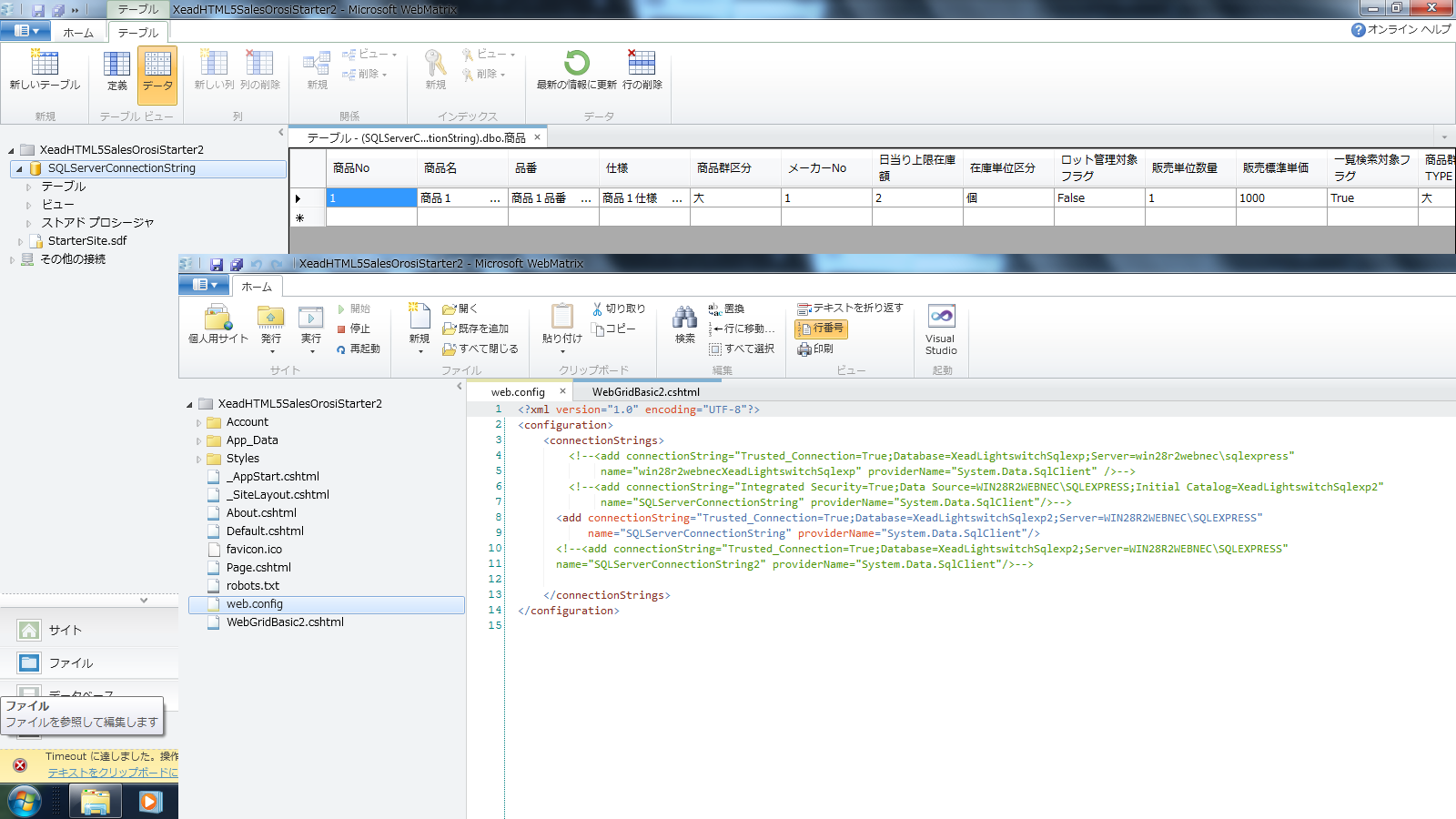Click 開く open file button
This screenshot has height=819, width=1456.
pos(460,308)
